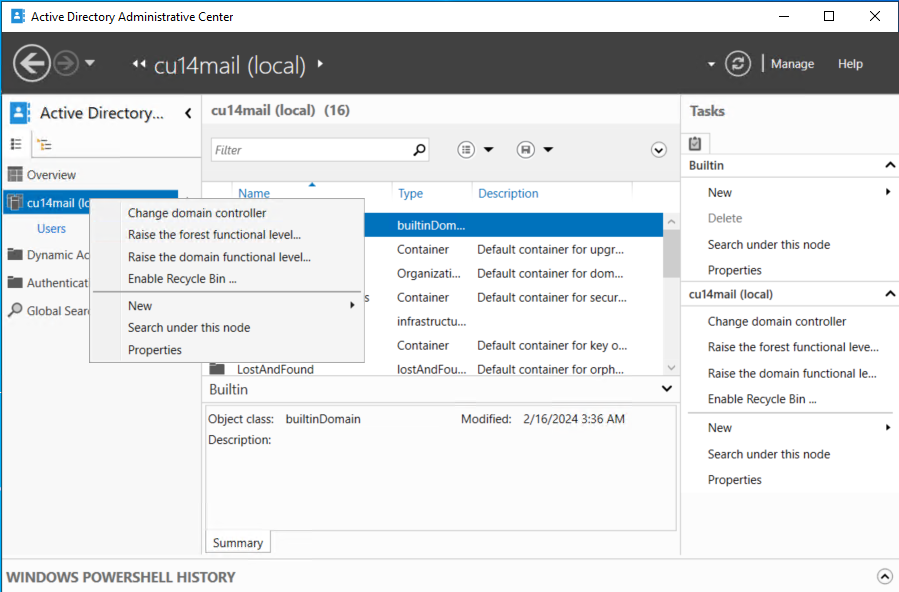Click the list scrollbar down arrow
Image resolution: width=899 pixels, height=592 pixels.
pyautogui.click(x=671, y=367)
